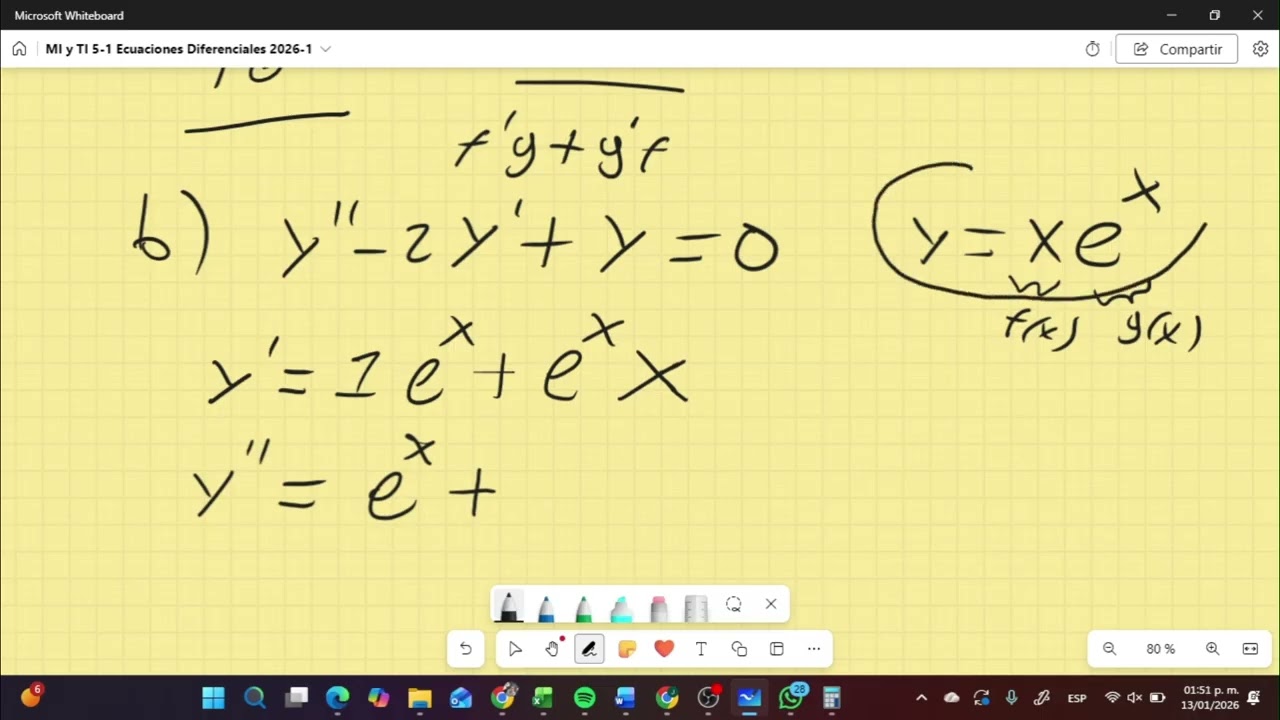Viewport: 1280px width, 720px height.
Task: Switch to the Select pointer tool
Action: click(x=515, y=649)
